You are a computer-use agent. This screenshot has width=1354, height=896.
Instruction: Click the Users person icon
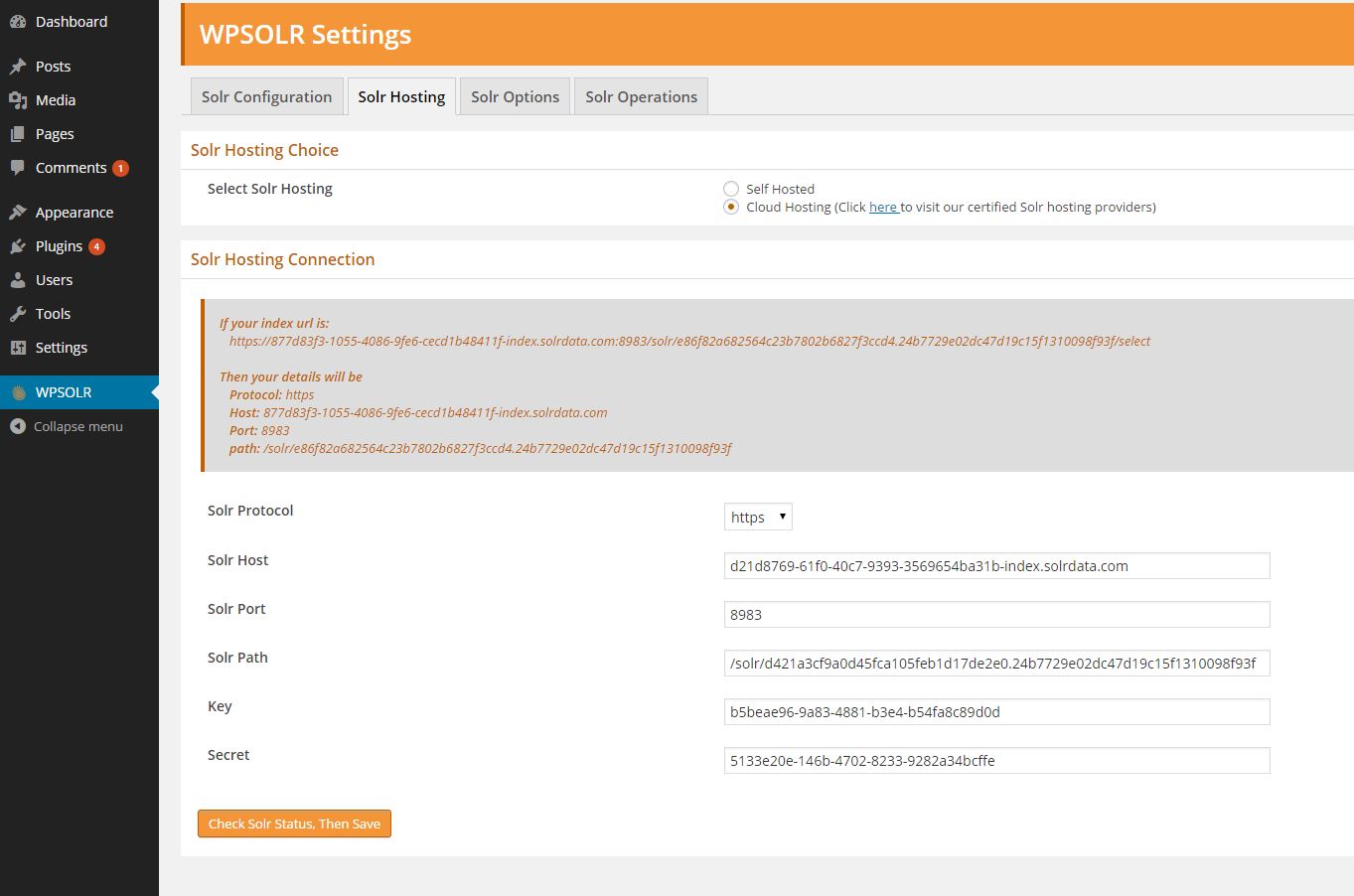coord(18,280)
